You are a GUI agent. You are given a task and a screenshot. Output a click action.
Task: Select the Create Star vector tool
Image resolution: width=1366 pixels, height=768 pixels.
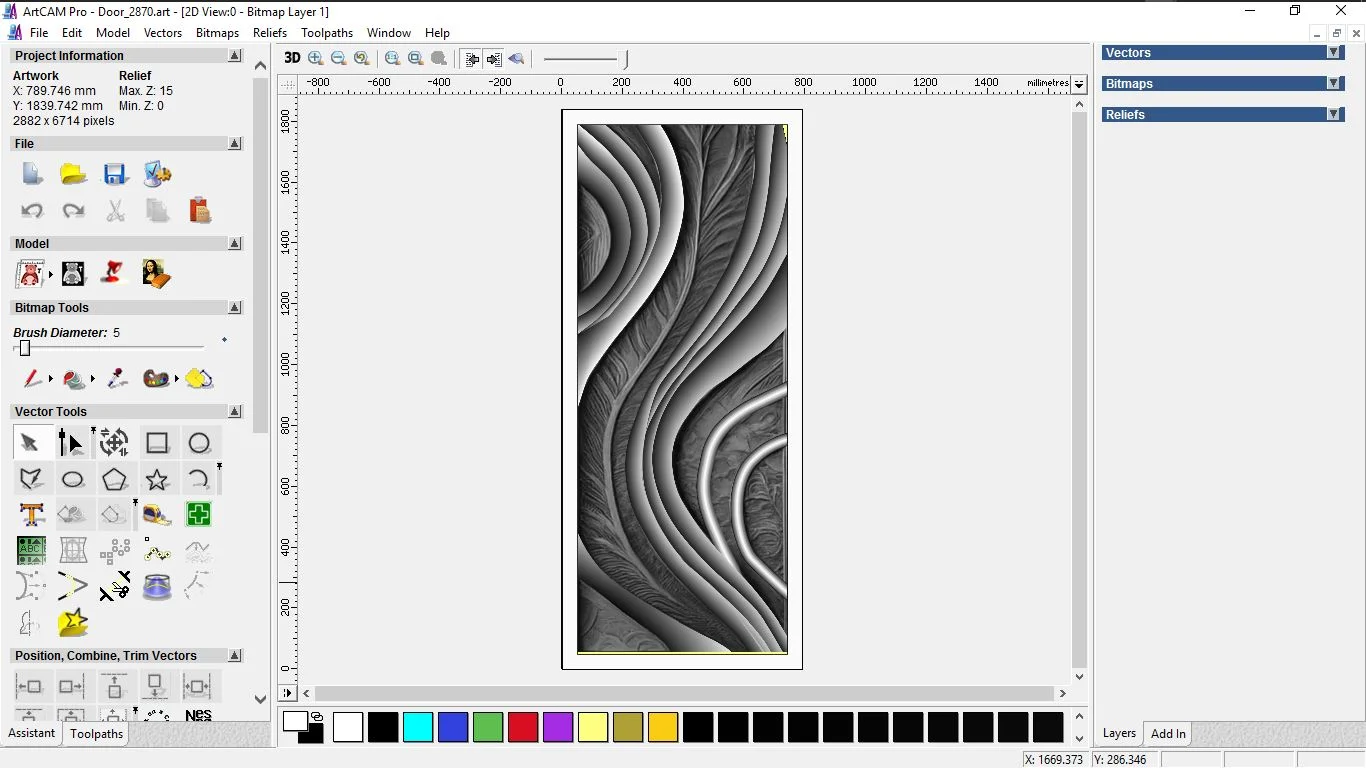157,479
